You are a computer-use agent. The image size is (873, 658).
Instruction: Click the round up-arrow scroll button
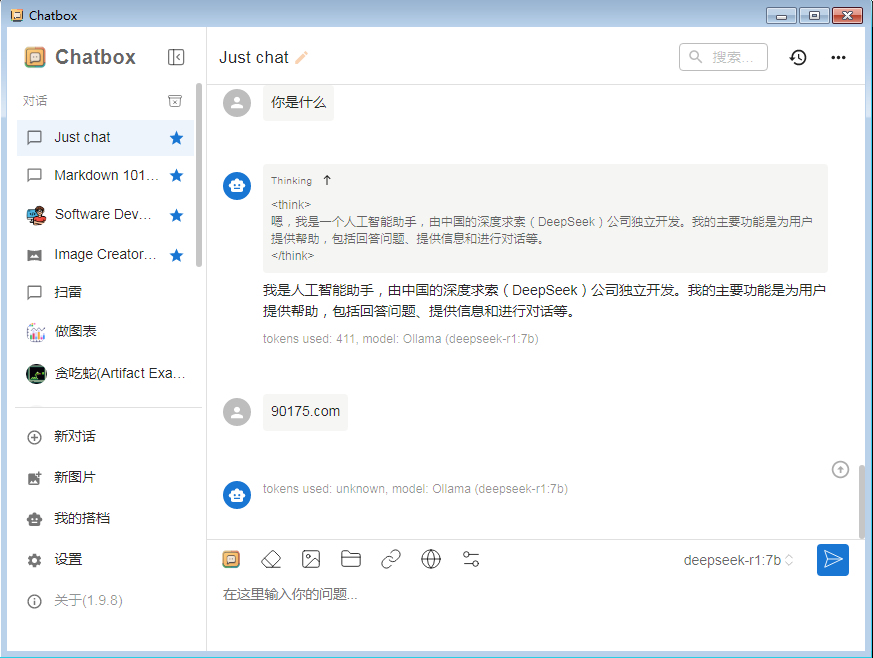(840, 469)
